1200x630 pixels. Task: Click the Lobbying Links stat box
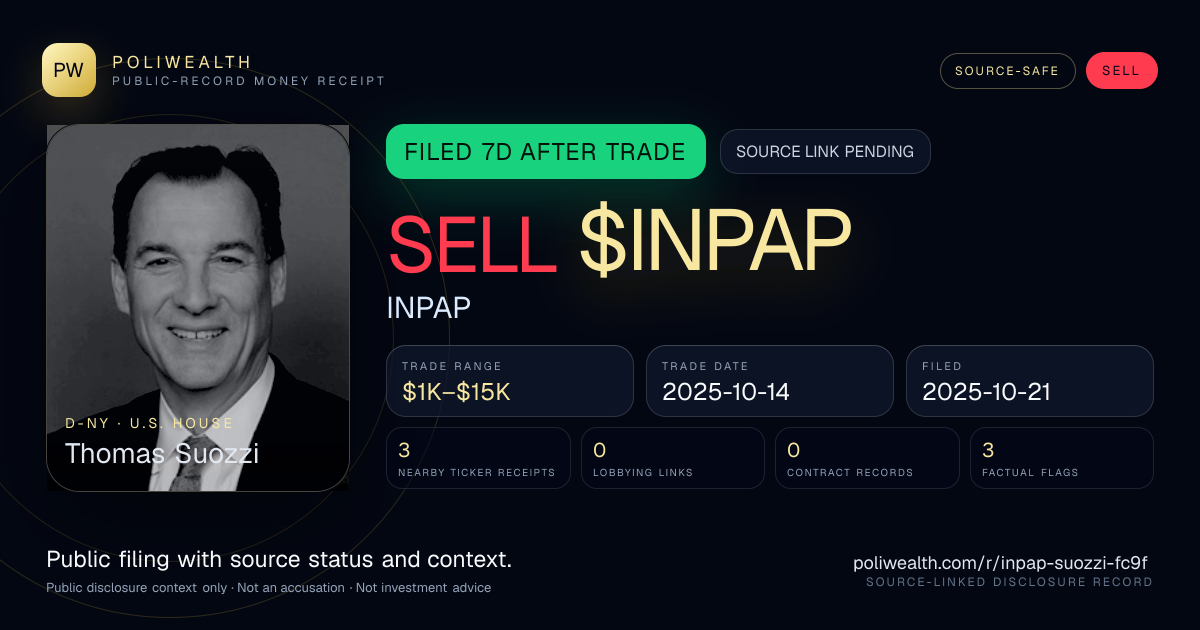point(673,458)
